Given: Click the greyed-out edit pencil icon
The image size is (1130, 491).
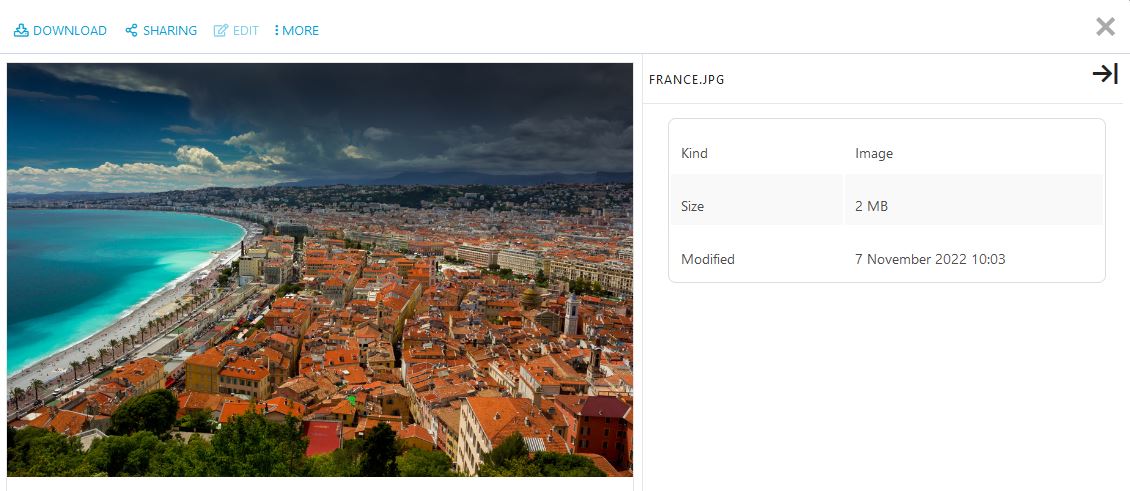Looking at the screenshot, I should [x=221, y=31].
